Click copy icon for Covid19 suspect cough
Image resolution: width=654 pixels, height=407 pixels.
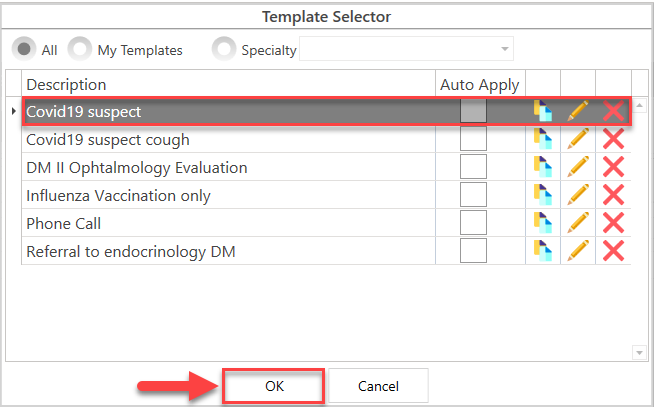tap(542, 139)
